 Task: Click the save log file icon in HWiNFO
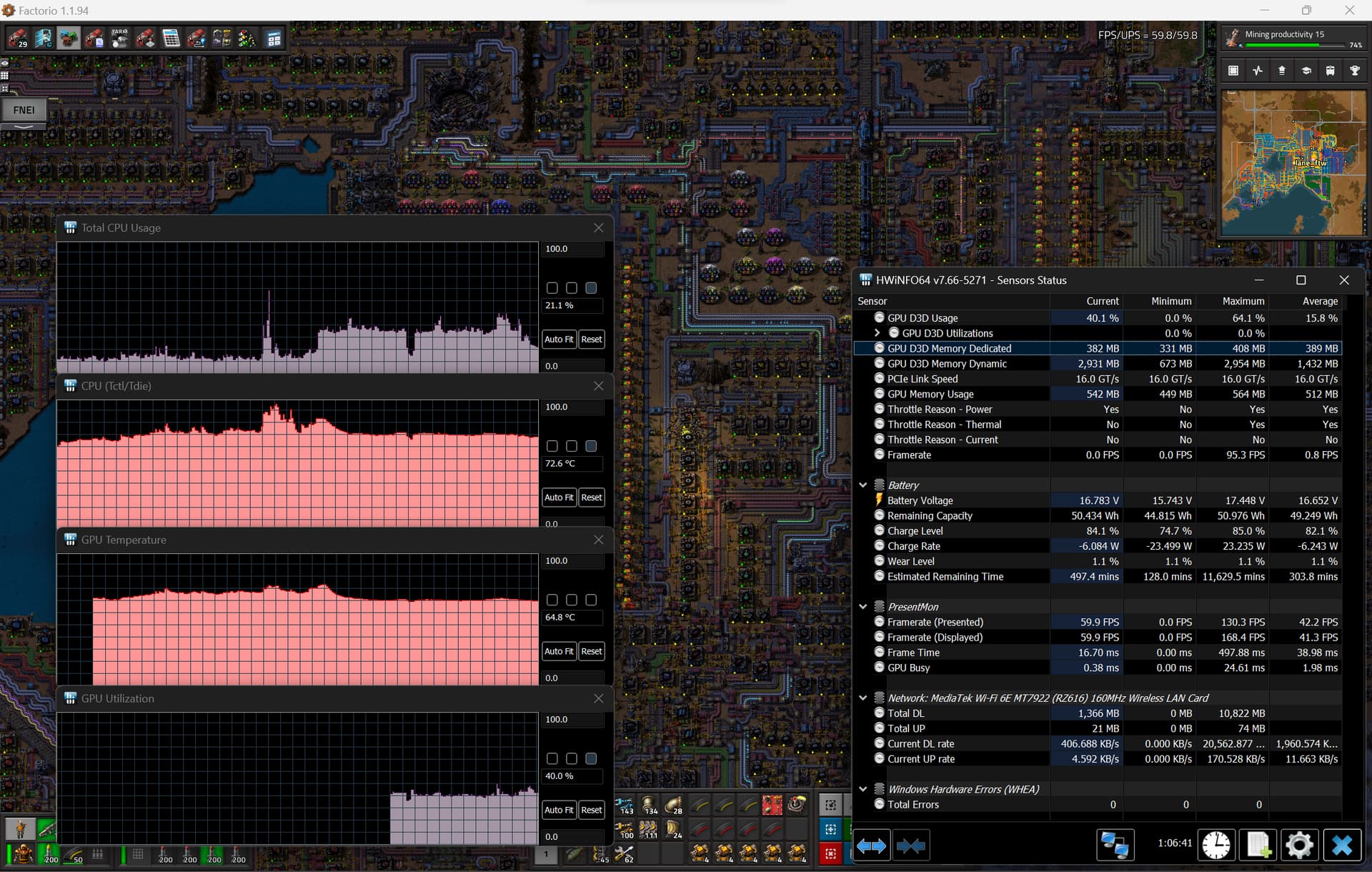[1258, 846]
